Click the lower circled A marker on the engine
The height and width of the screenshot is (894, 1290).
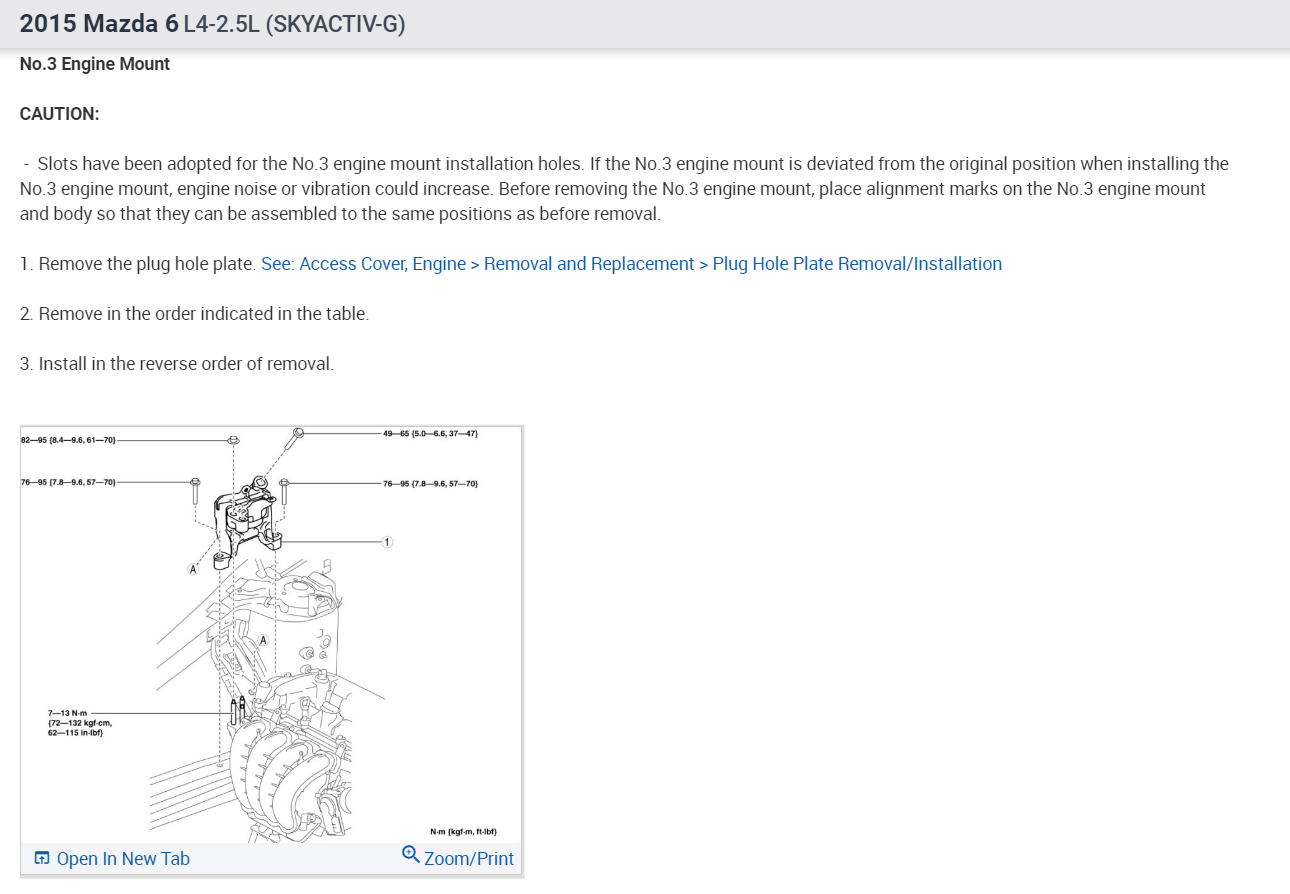pyautogui.click(x=263, y=640)
